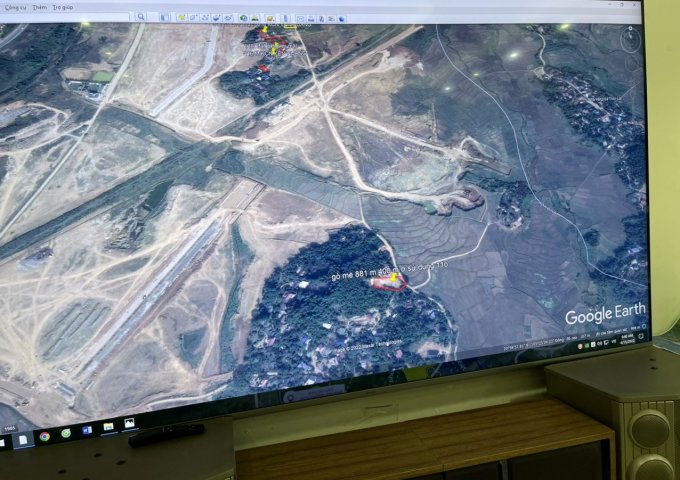Screen dimensions: 680x480
Task: Start the Record a Tour tool
Action: pos(228,17)
